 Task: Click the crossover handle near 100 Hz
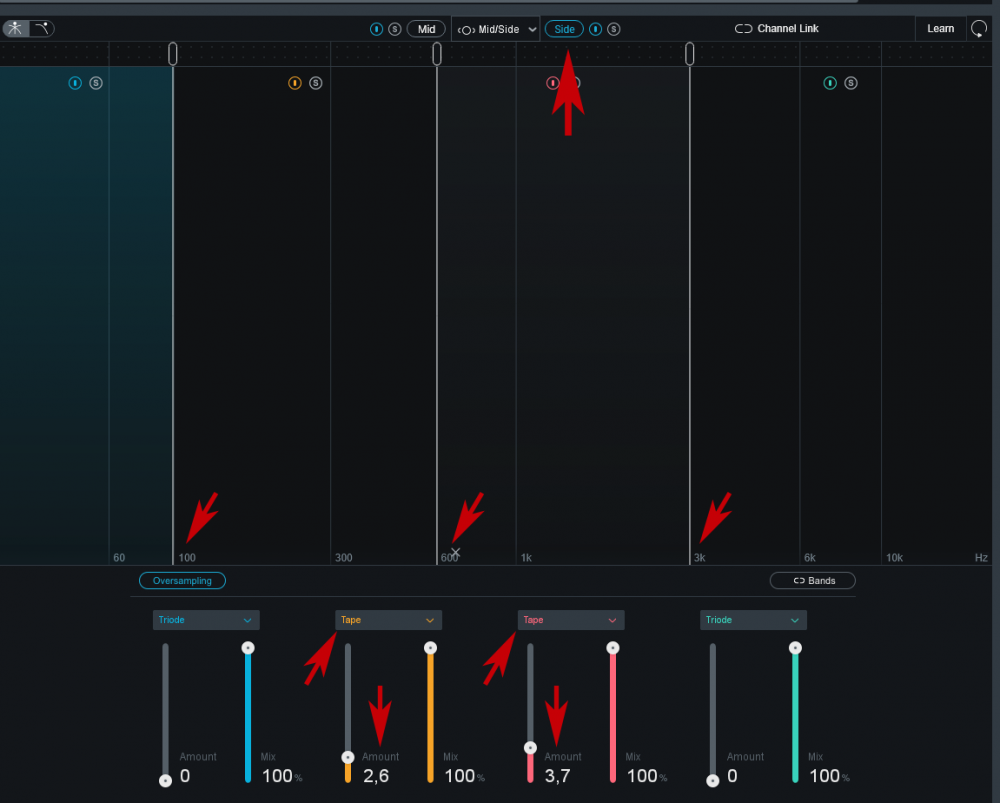pos(173,54)
